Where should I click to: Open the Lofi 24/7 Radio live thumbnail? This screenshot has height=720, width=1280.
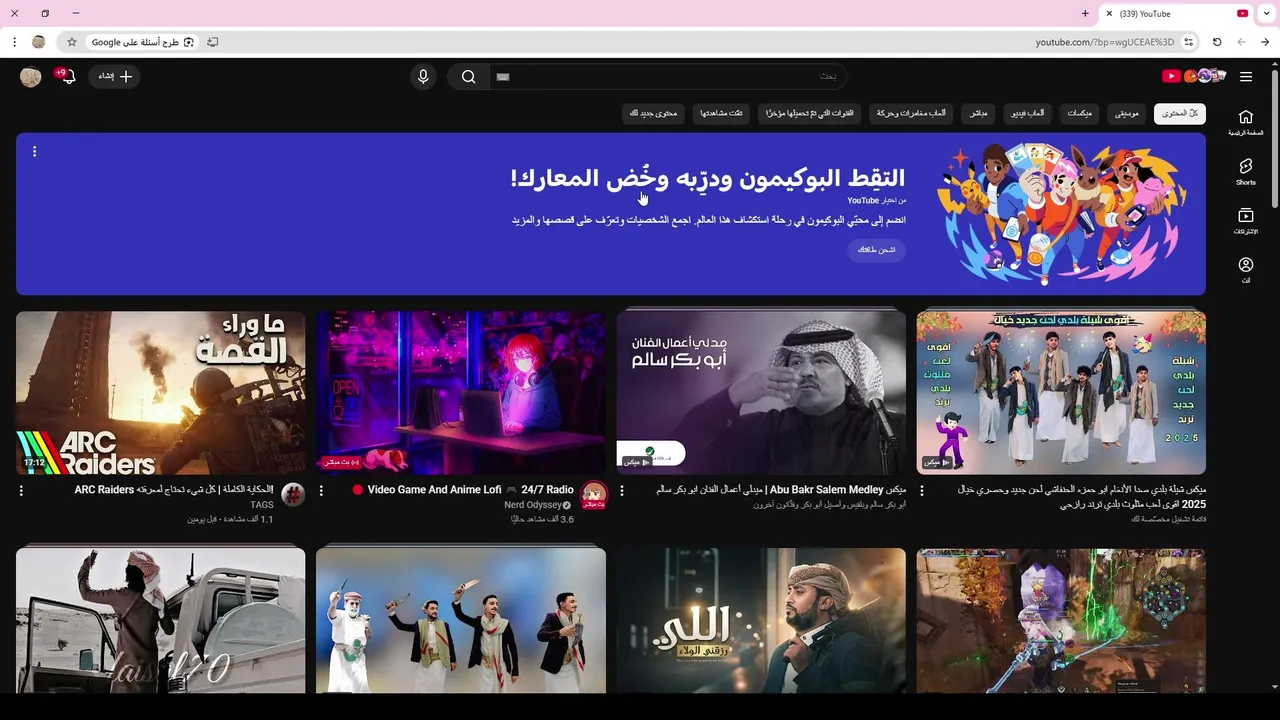[x=461, y=392]
